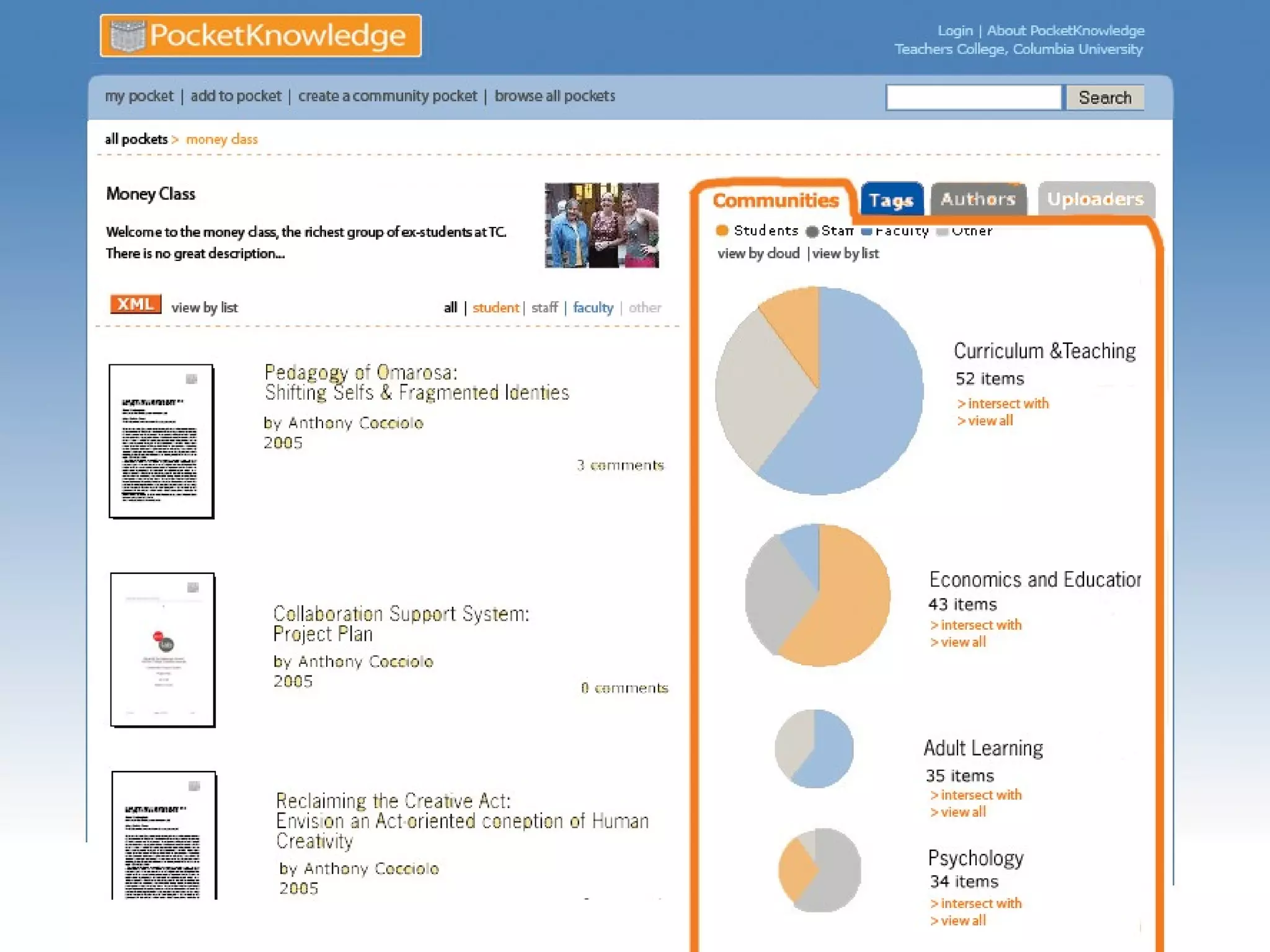Click the orange Students legend swatch
Image resolution: width=1270 pixels, height=952 pixels.
pos(721,231)
